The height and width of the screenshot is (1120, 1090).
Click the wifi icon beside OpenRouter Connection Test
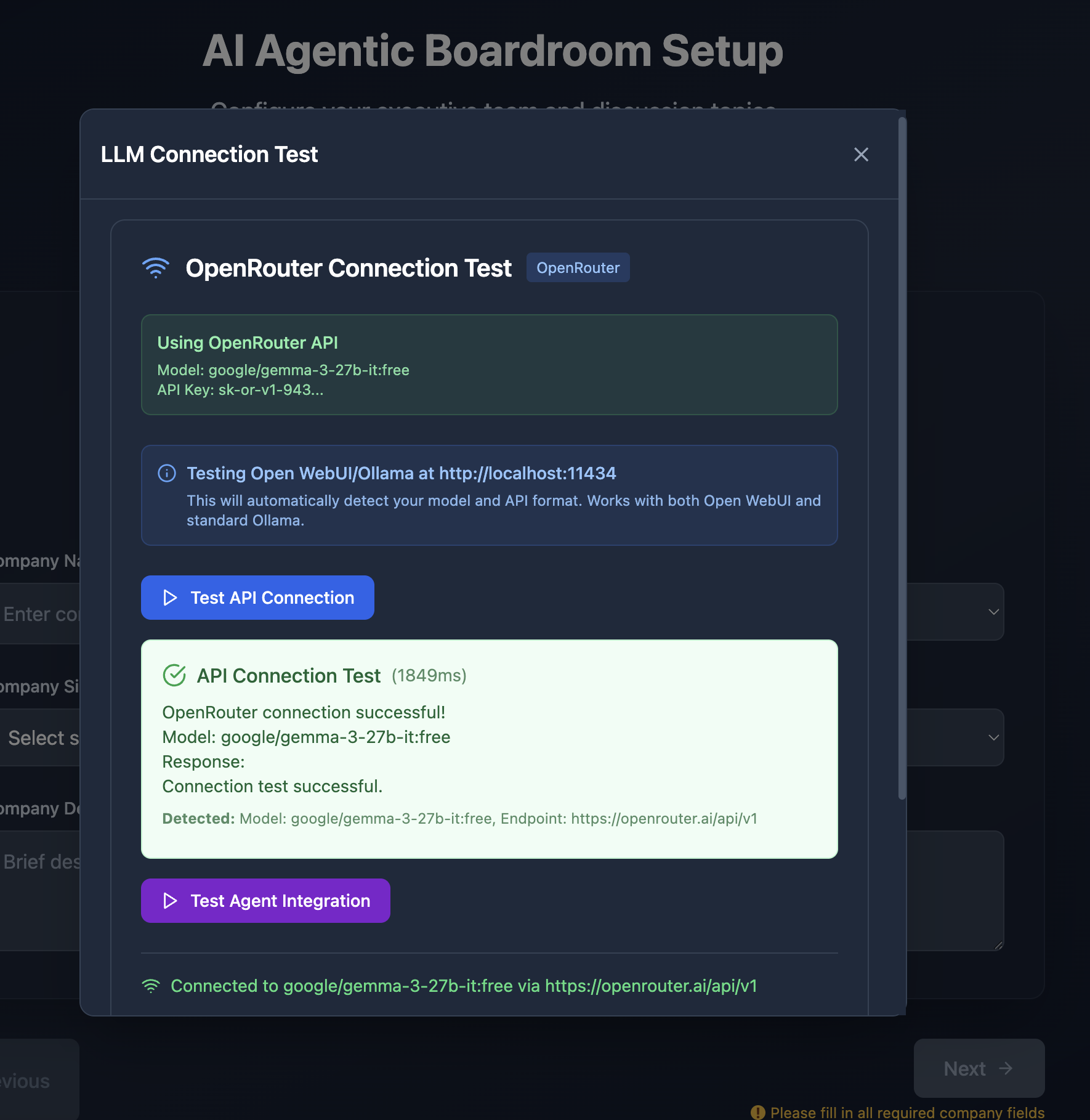point(156,268)
